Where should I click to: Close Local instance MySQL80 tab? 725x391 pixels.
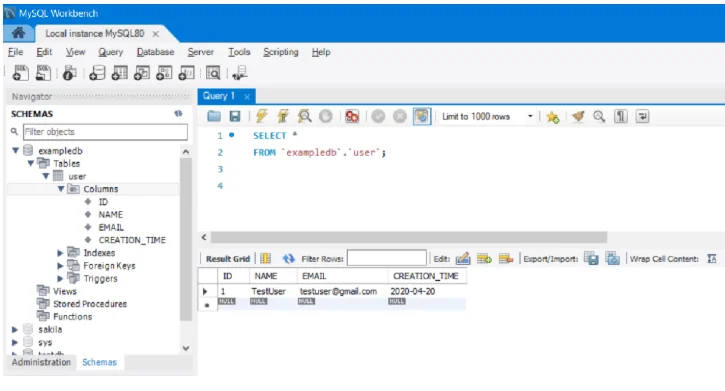(156, 34)
